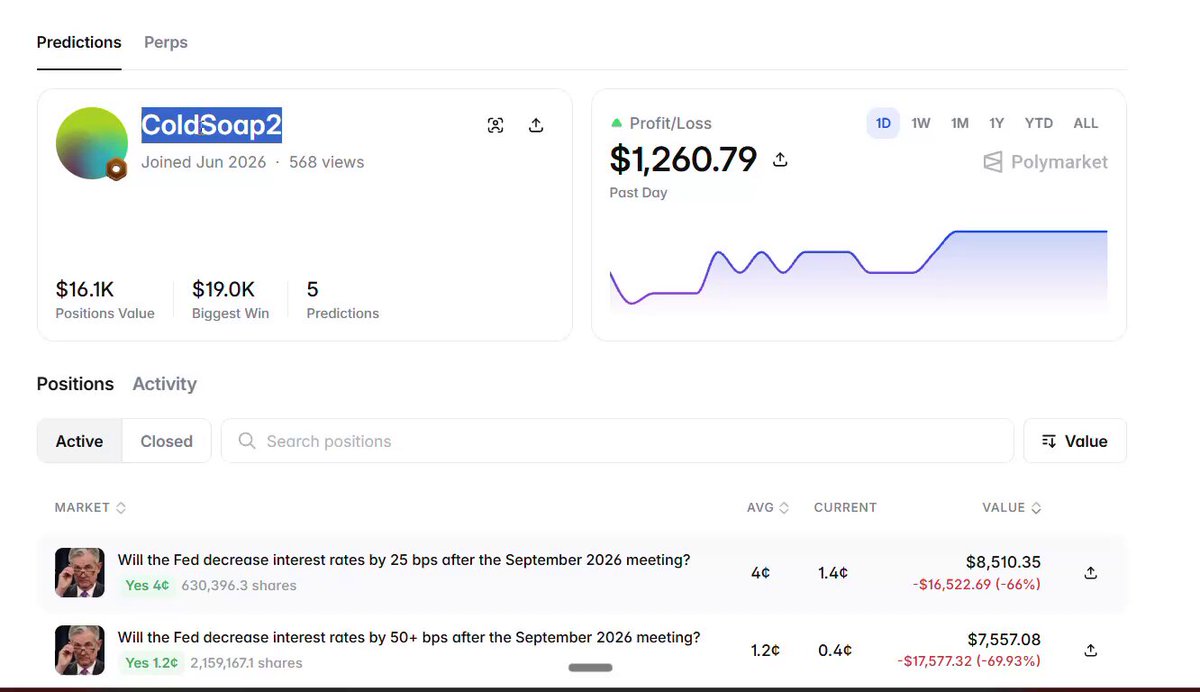
Task: Share the ColdSoap2 profile via upload icon
Action: (x=536, y=125)
